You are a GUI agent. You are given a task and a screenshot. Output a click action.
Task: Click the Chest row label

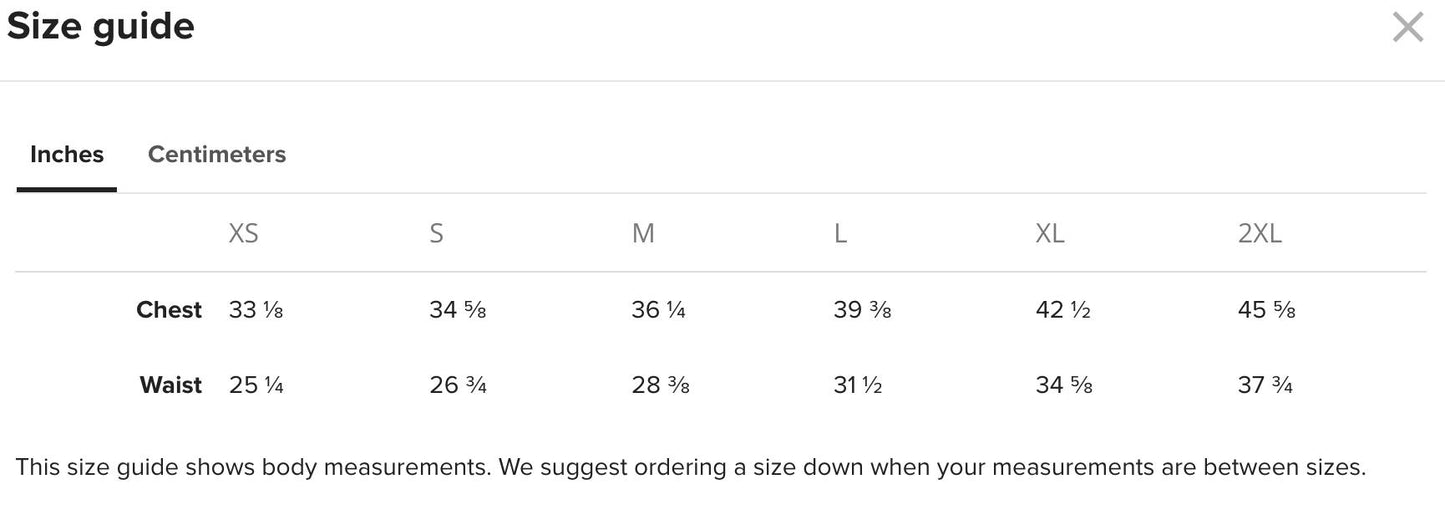pos(169,310)
